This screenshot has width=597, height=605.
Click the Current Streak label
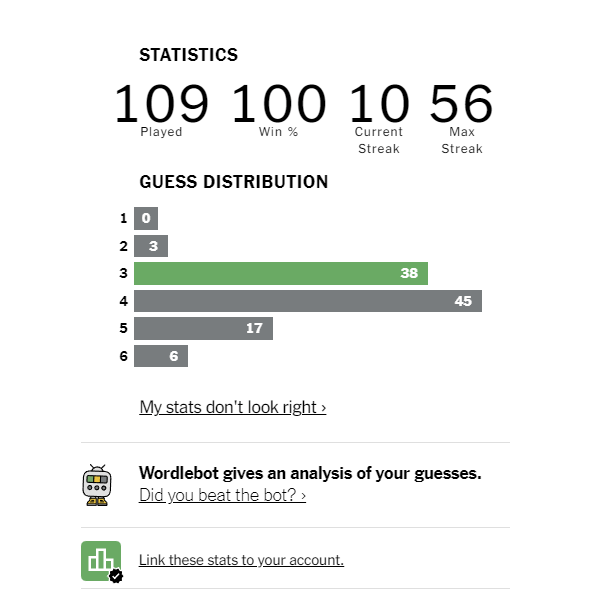379,140
